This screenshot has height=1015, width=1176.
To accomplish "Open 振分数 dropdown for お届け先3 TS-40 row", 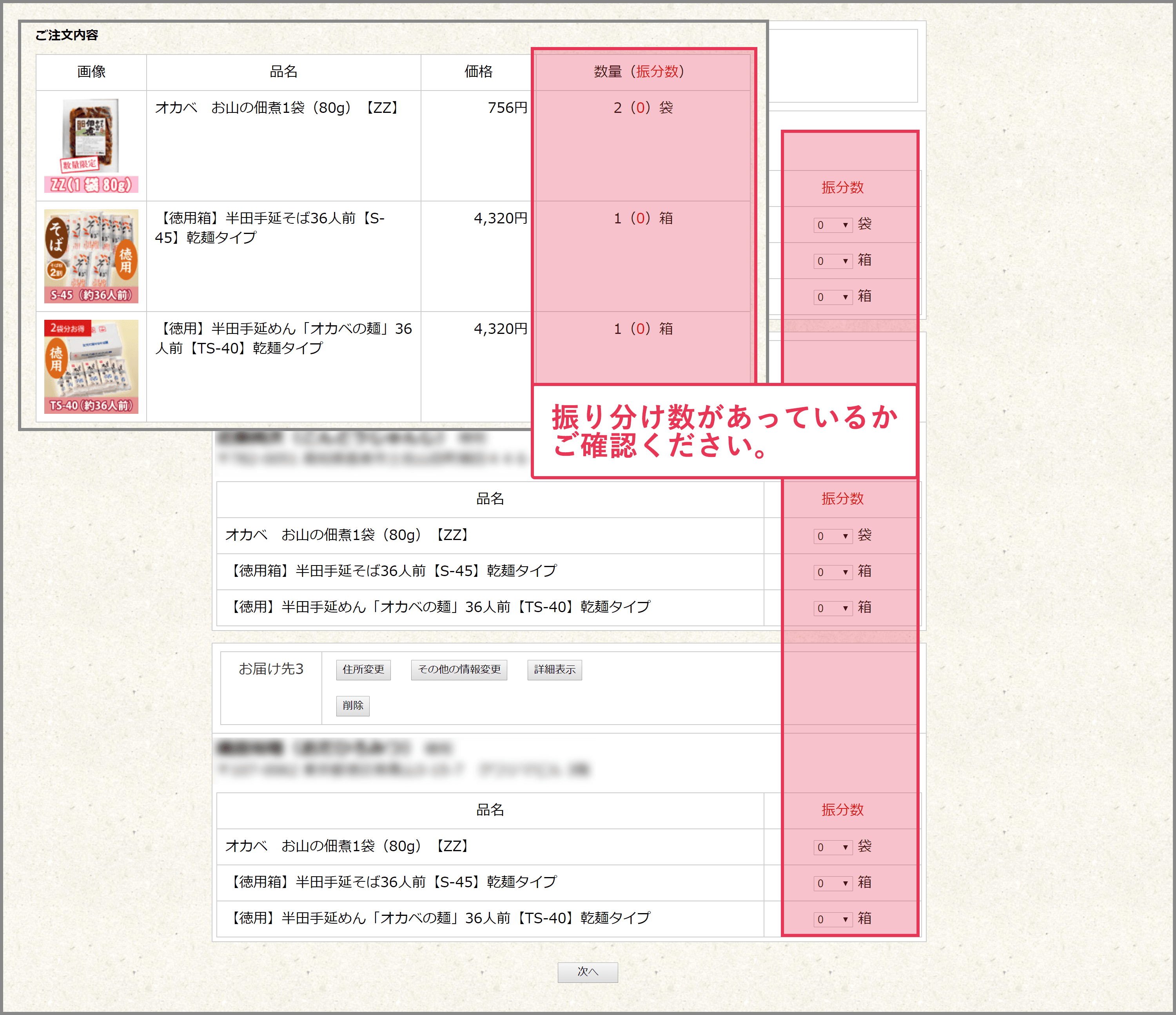I will (833, 919).
